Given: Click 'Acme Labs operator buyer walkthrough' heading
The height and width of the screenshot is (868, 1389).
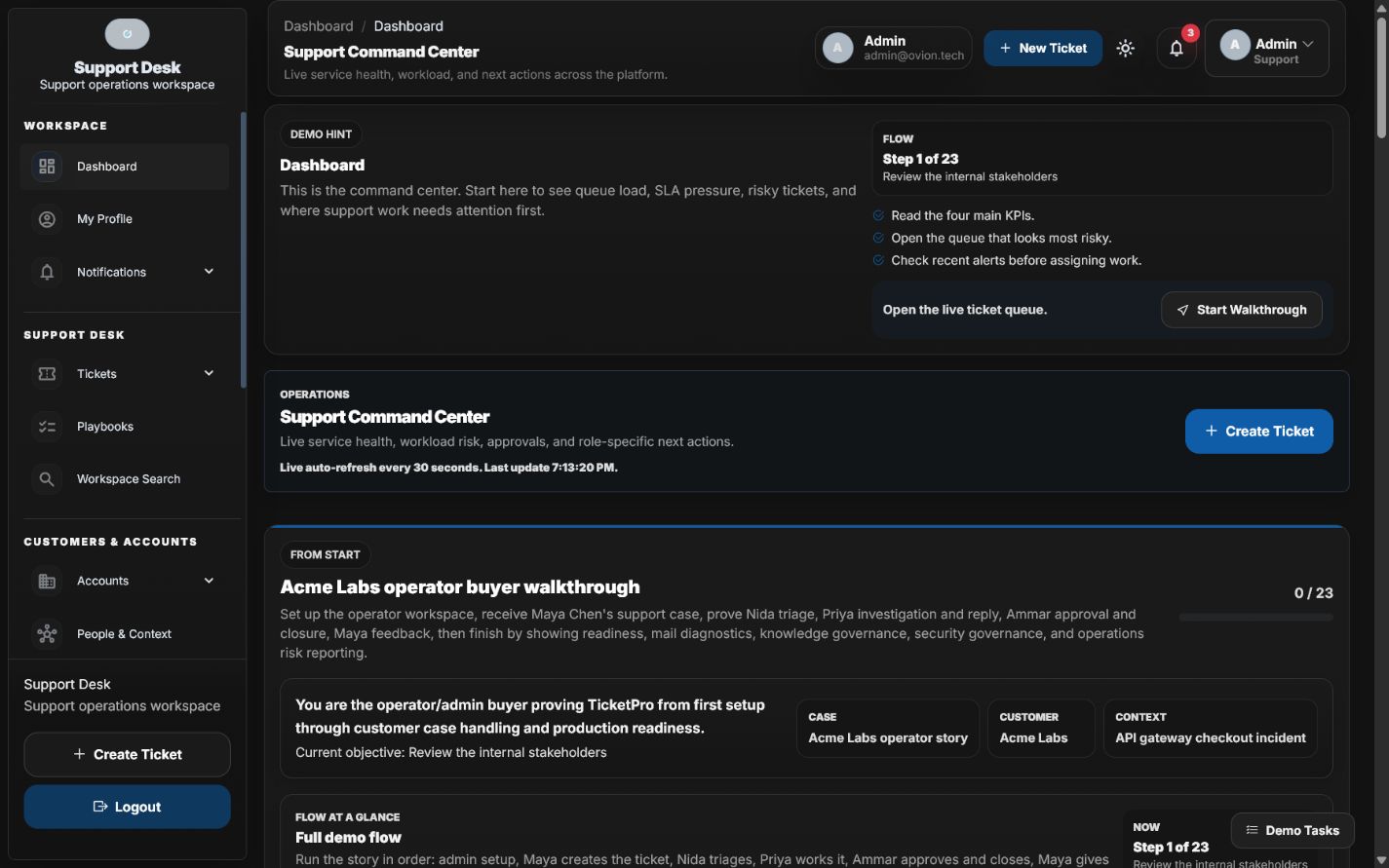Looking at the screenshot, I should pos(460,587).
